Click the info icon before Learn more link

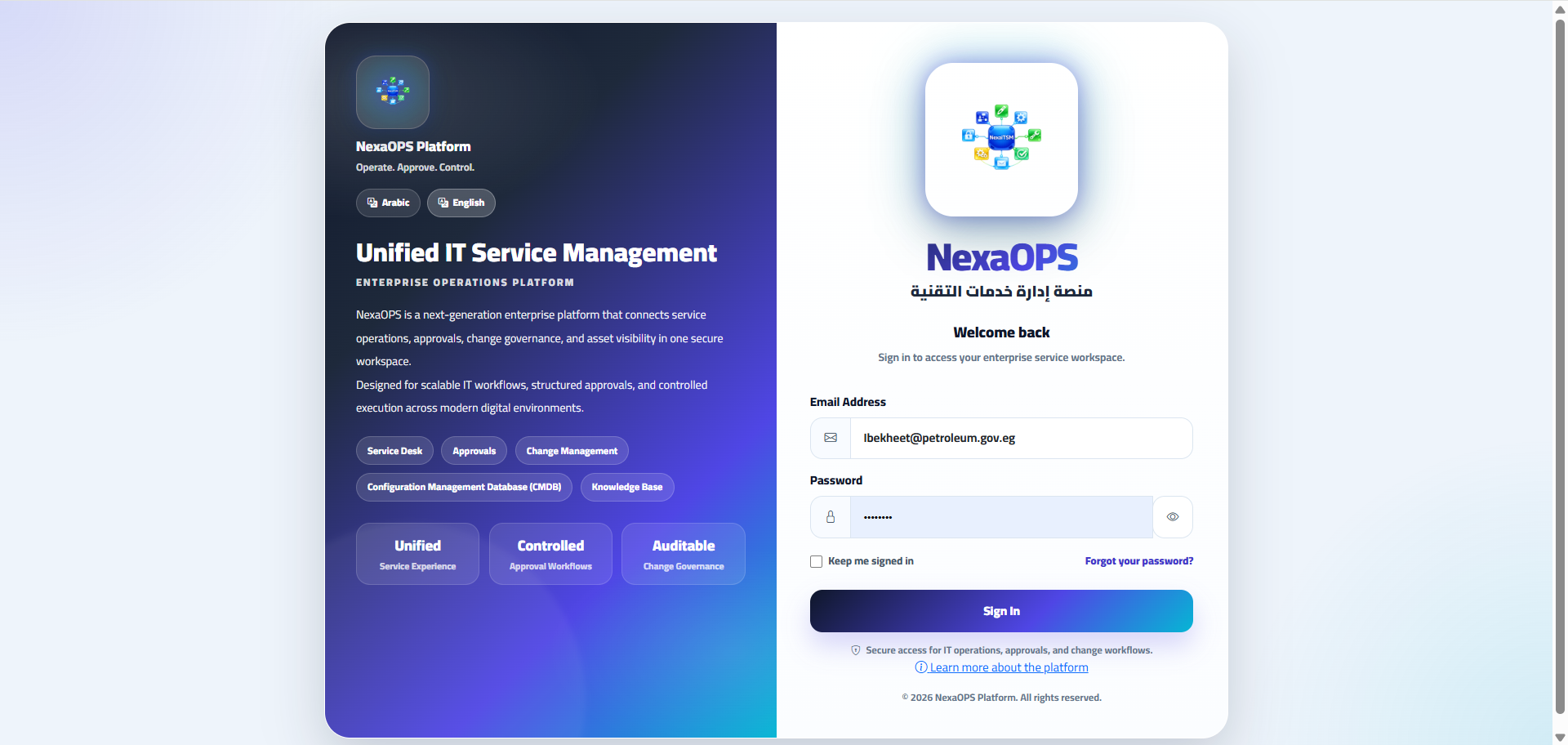pos(921,667)
